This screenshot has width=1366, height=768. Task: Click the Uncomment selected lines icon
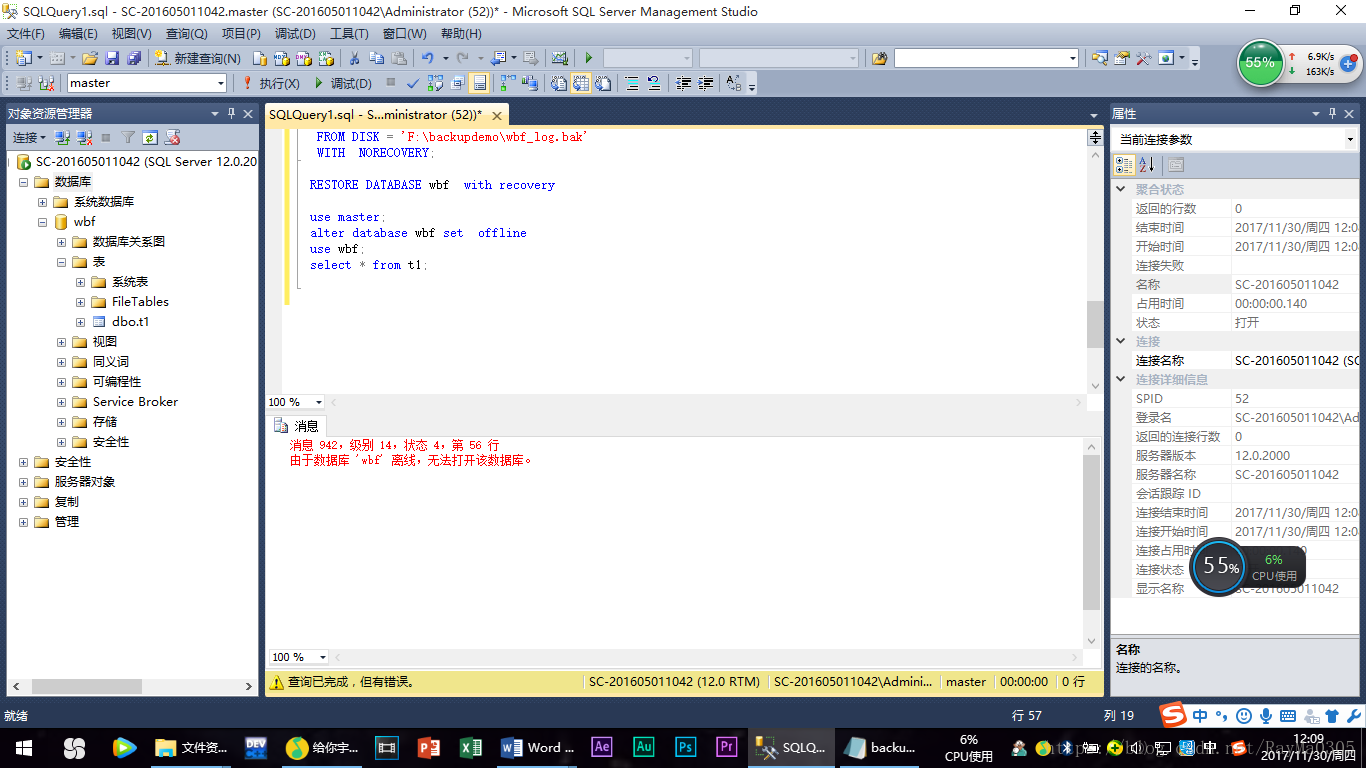(653, 83)
